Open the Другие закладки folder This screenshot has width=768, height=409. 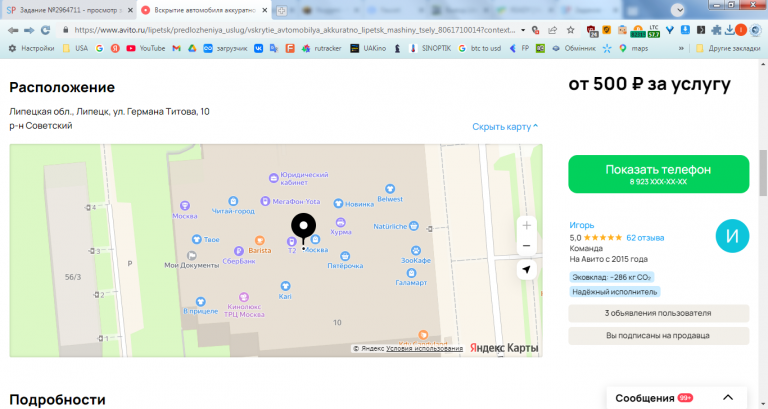728,48
